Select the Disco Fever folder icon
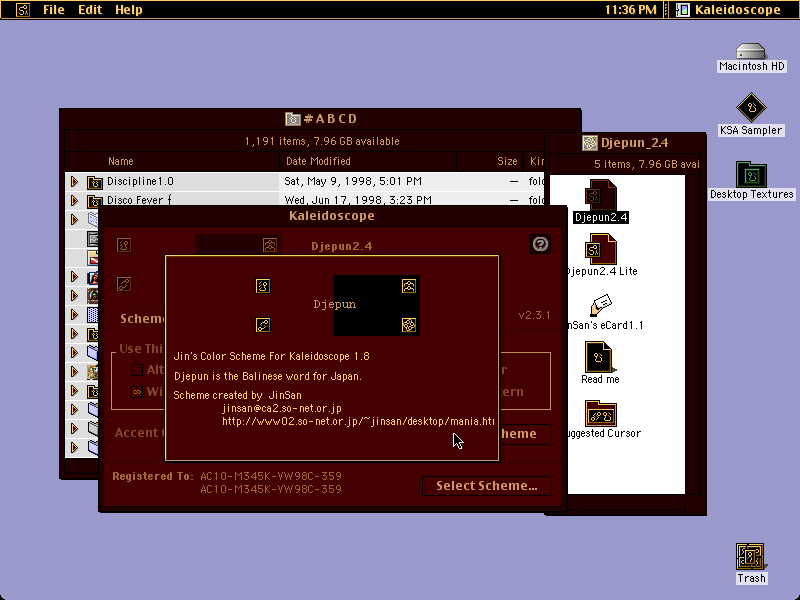The image size is (800, 600). 94,201
